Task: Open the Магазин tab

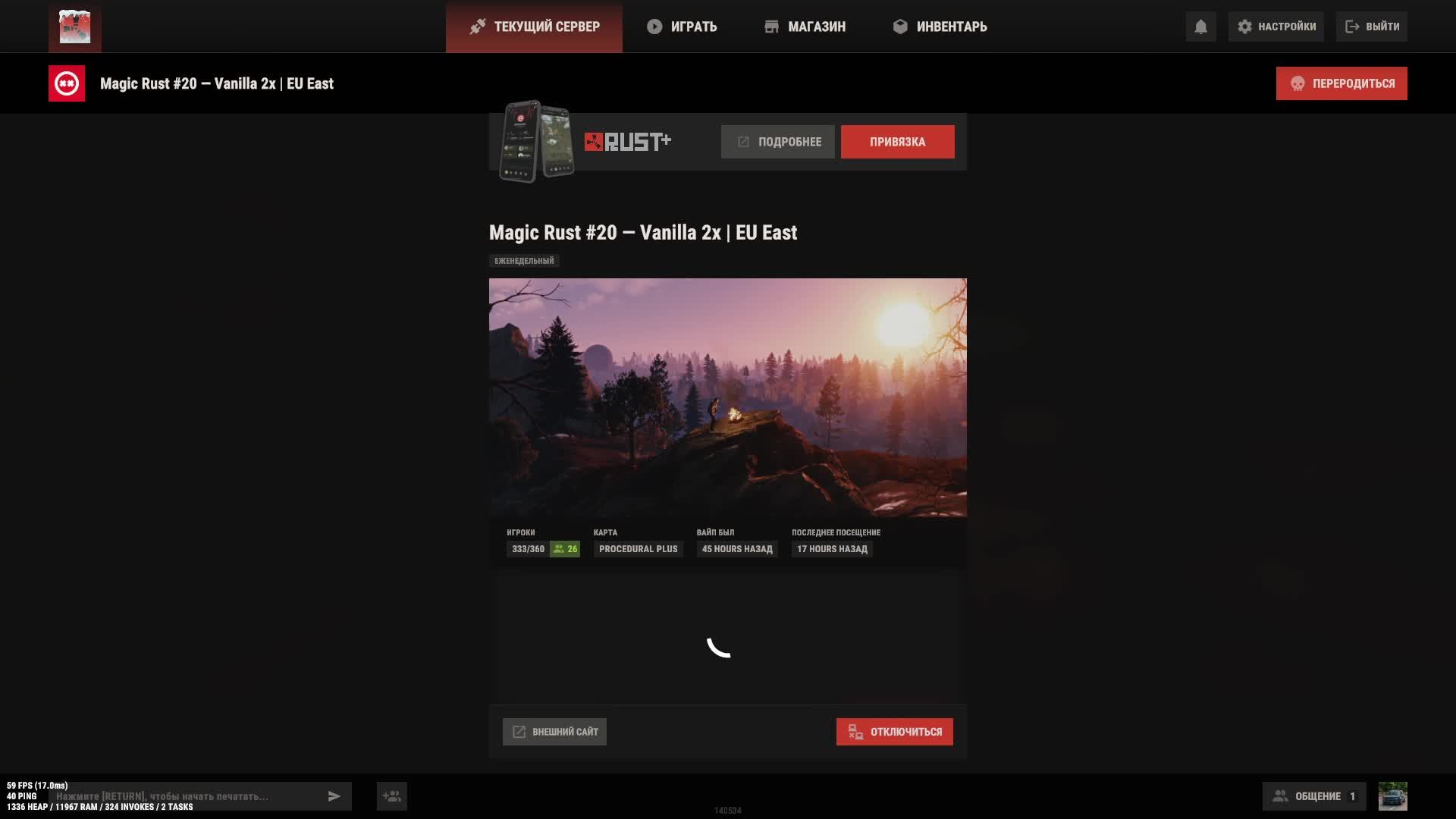Action: [x=805, y=27]
